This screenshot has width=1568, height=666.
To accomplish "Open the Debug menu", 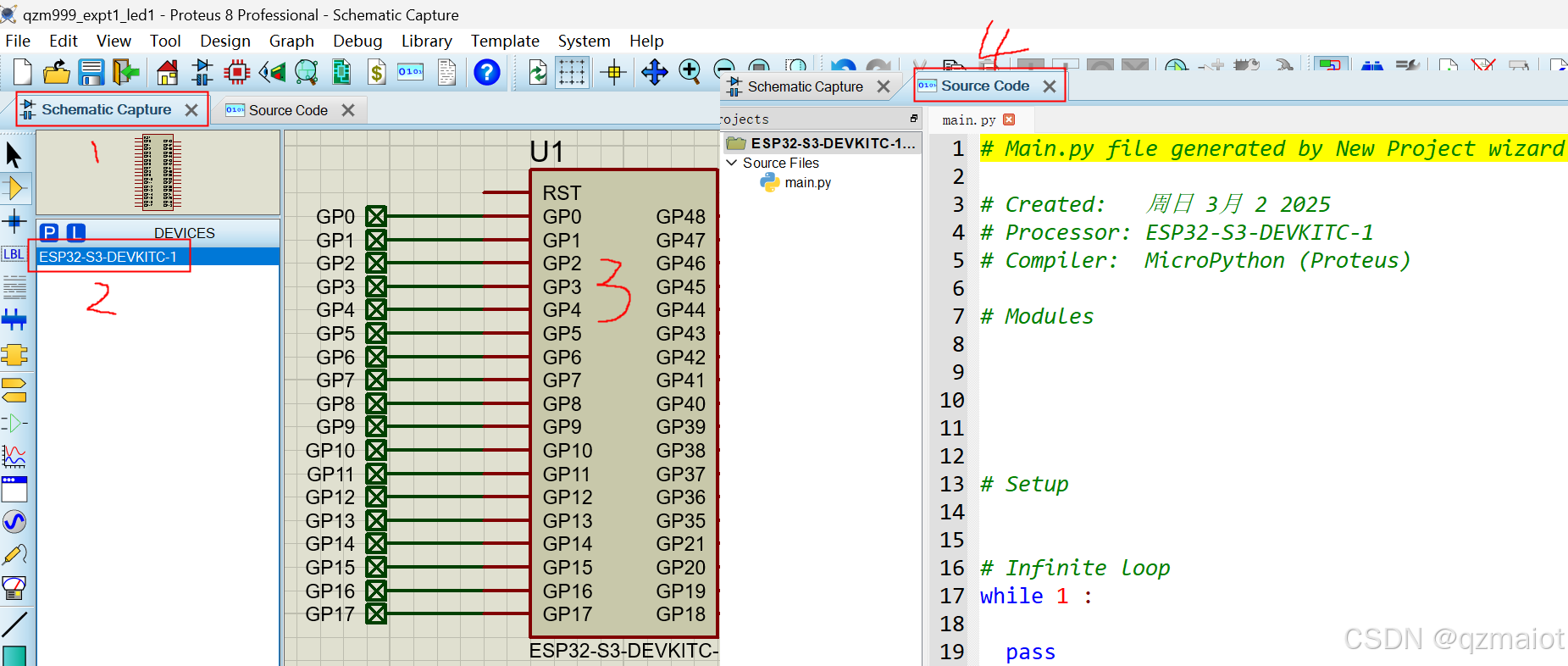I will (357, 41).
